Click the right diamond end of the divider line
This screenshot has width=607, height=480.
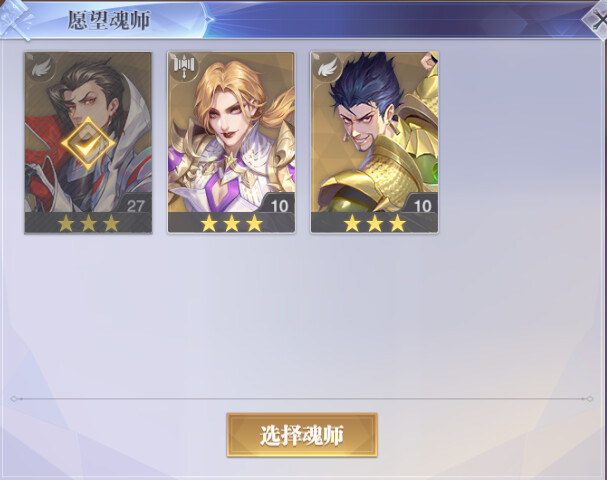(x=590, y=398)
